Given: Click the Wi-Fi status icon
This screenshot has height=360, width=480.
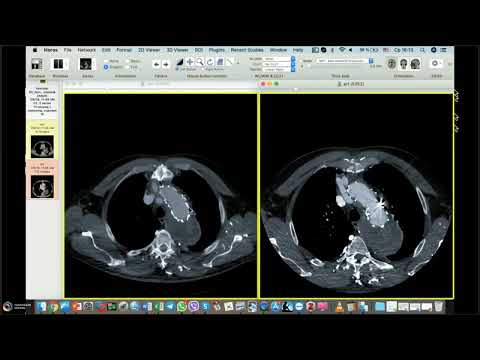Looking at the screenshot, I should 342,50.
